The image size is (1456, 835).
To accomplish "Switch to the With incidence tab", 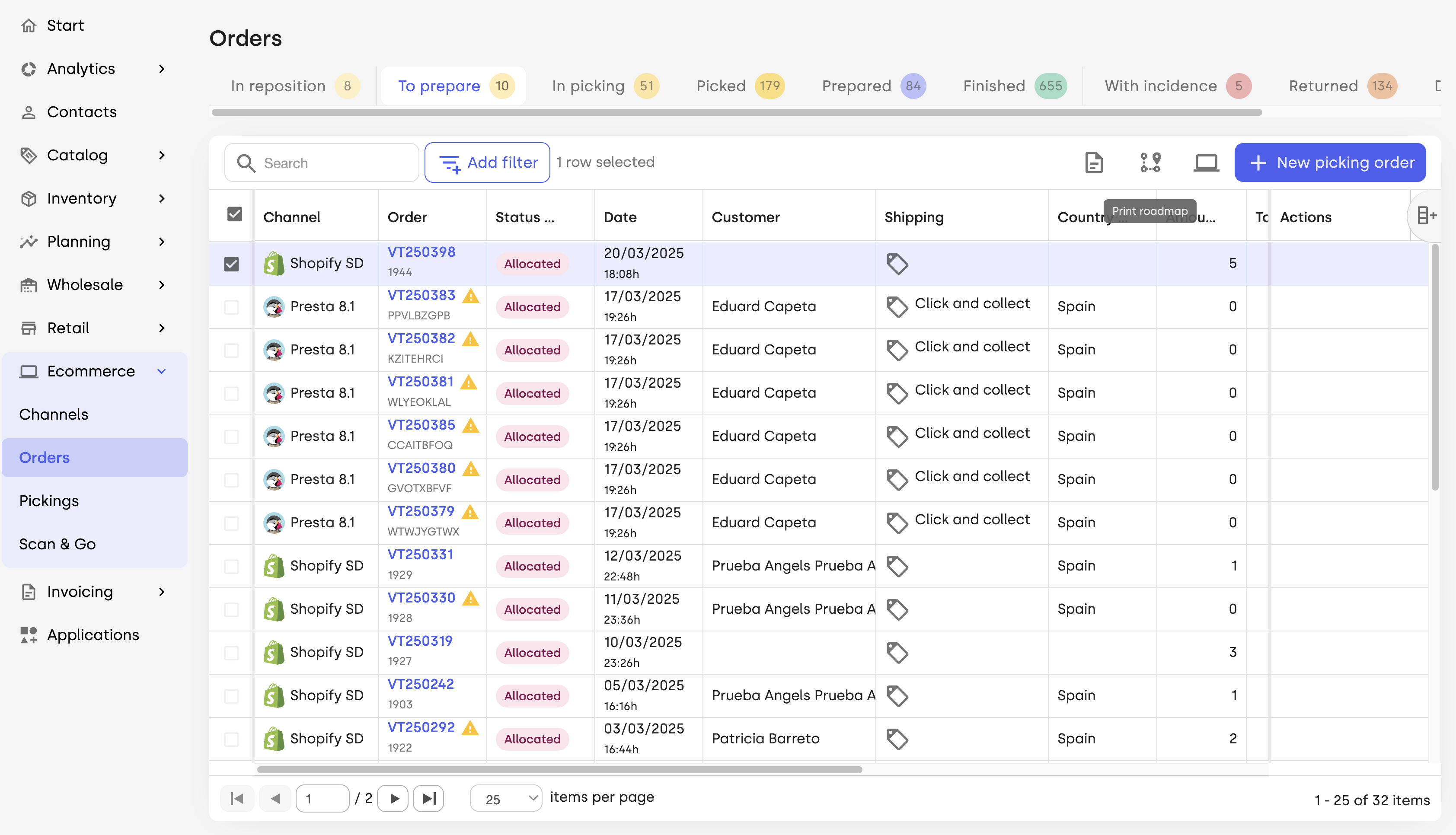I will click(x=1177, y=86).
